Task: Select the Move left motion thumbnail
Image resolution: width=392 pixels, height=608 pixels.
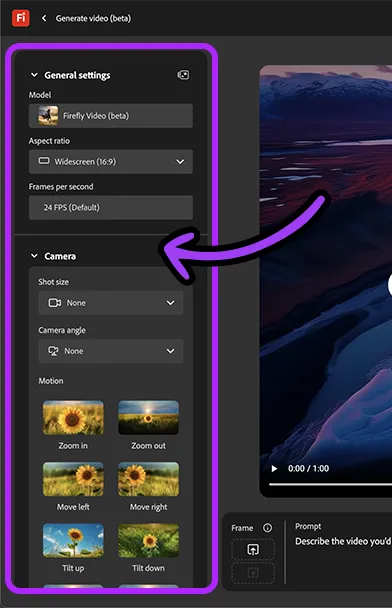Action: 73,479
